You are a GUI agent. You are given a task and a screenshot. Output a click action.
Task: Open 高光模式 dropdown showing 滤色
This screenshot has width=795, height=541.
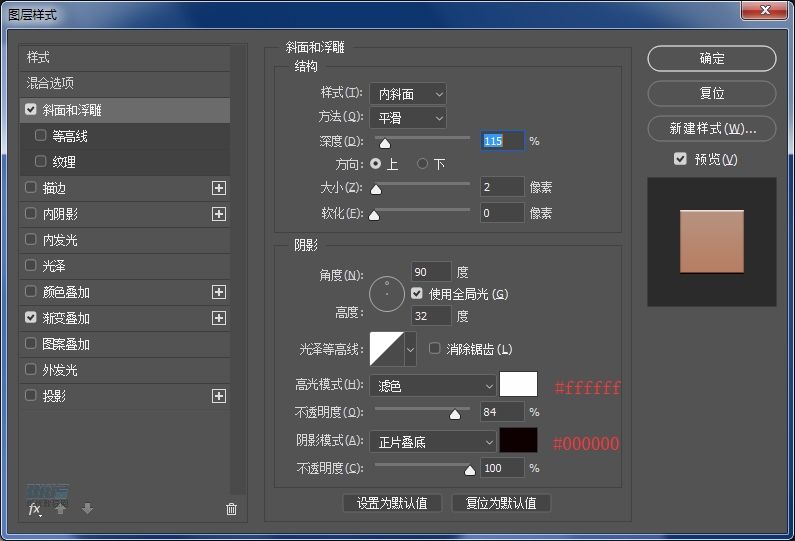click(x=433, y=386)
